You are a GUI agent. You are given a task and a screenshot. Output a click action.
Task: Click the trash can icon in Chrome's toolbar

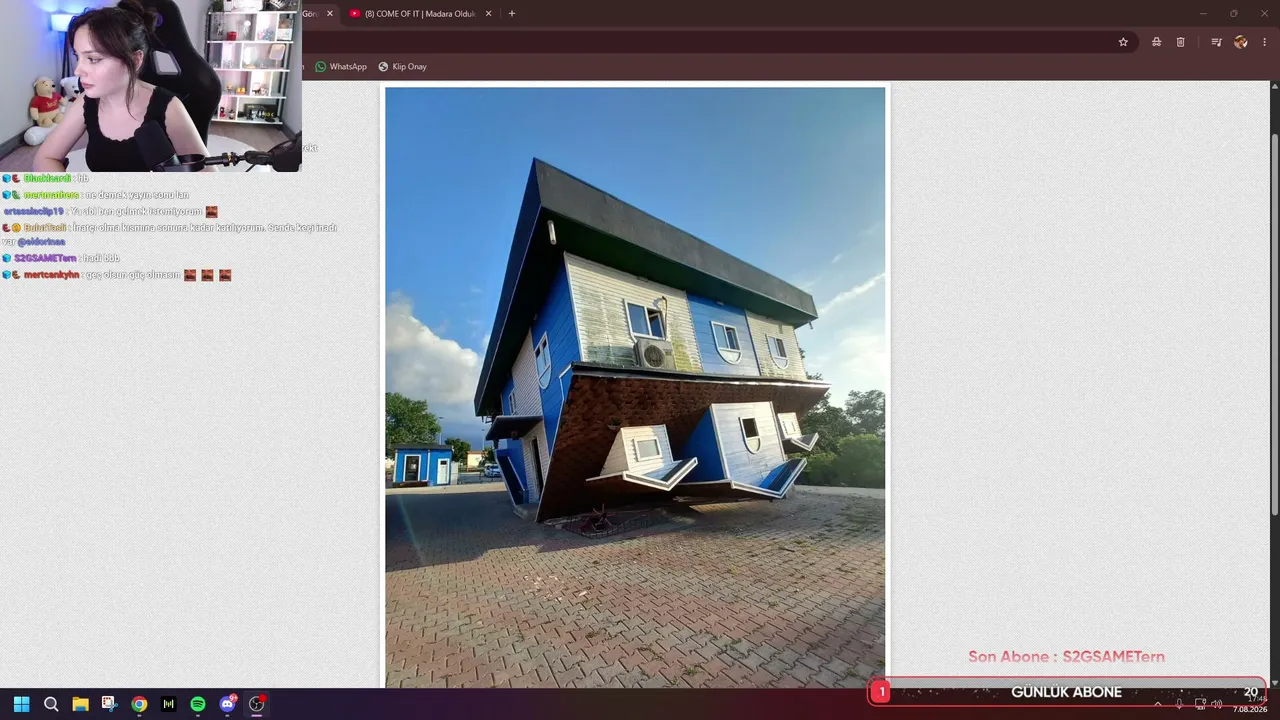(x=1180, y=42)
